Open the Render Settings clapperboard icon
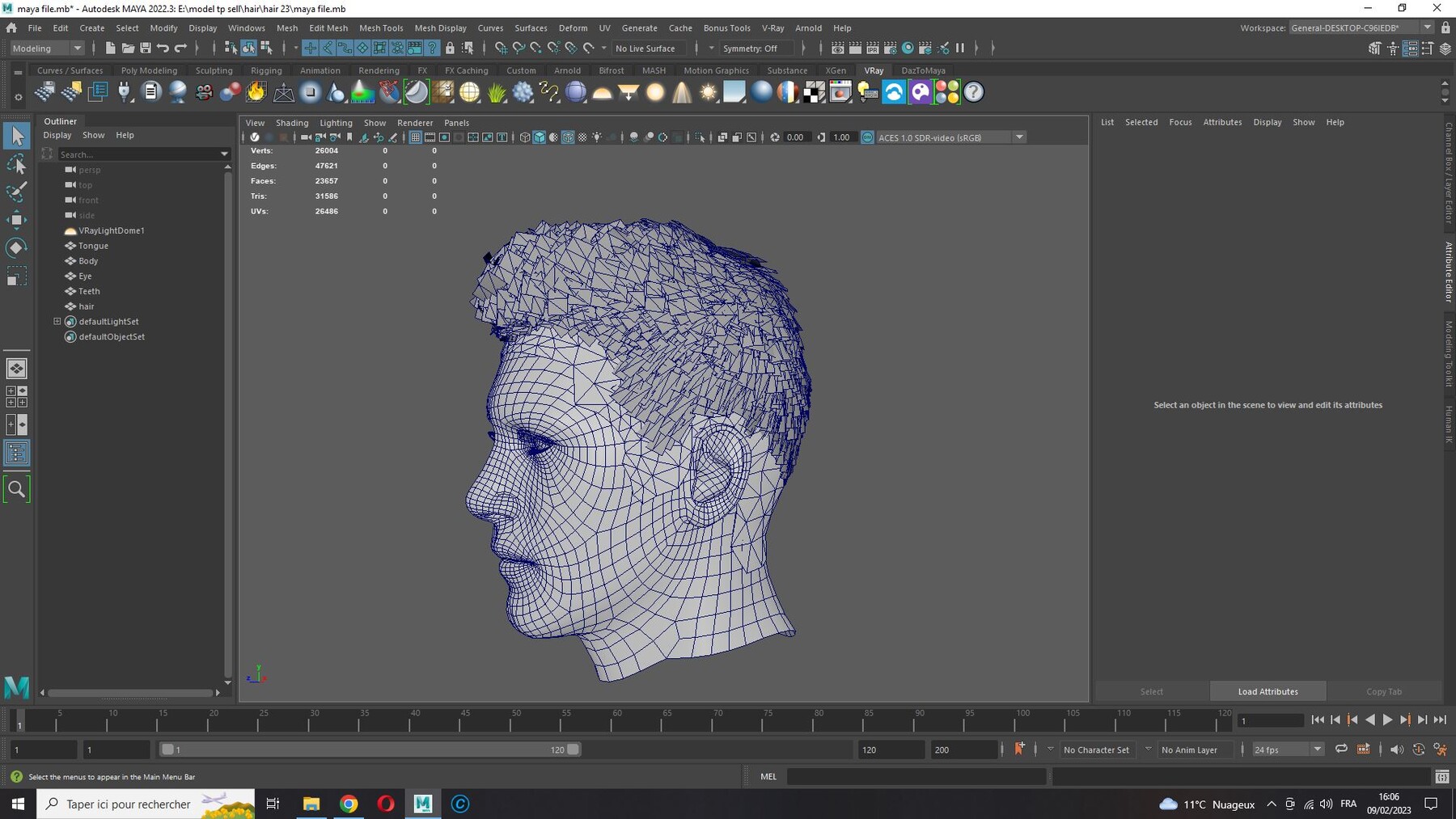 [891, 49]
